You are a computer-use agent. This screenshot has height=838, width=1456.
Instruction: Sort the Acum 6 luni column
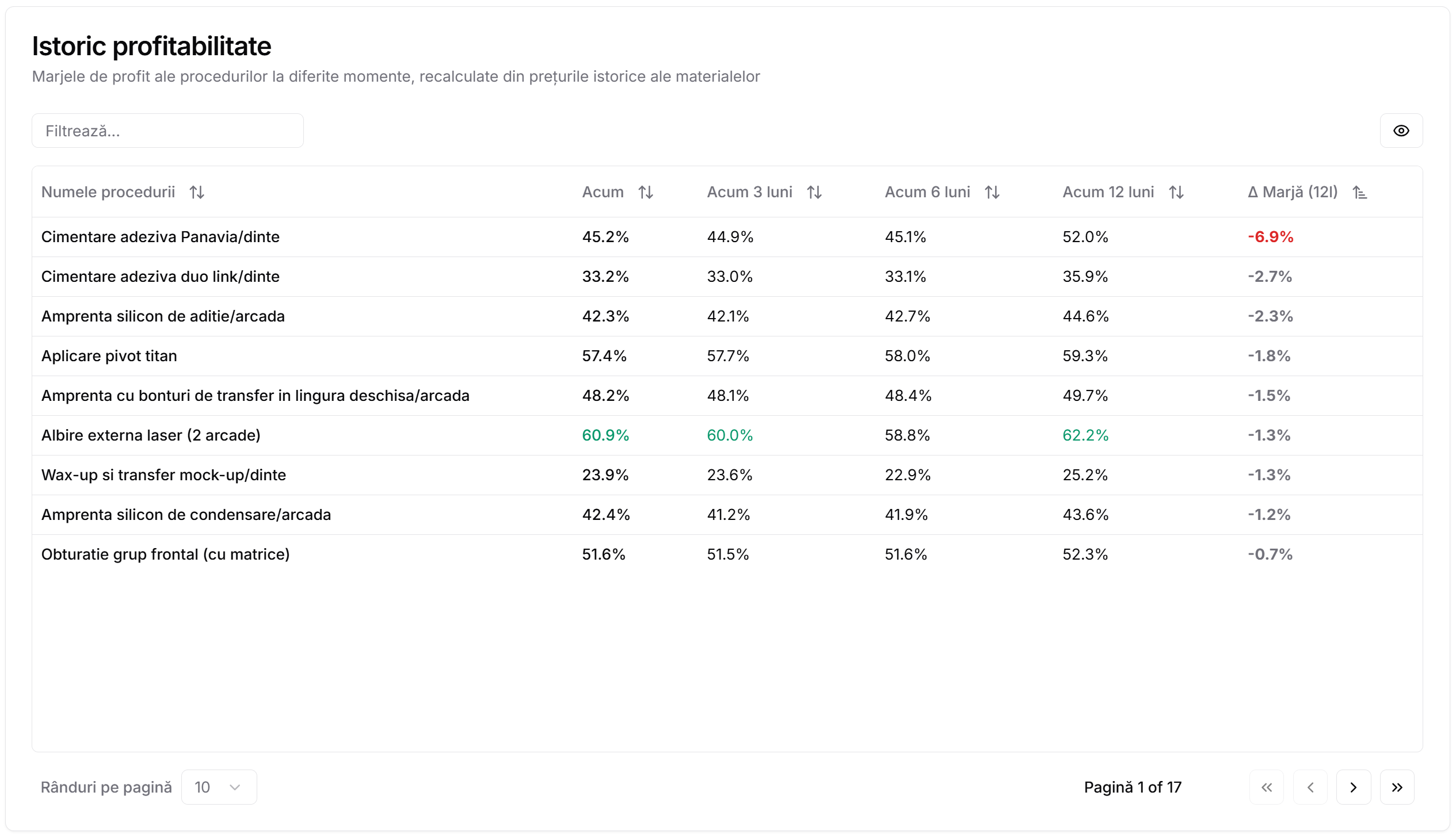pyautogui.click(x=992, y=192)
